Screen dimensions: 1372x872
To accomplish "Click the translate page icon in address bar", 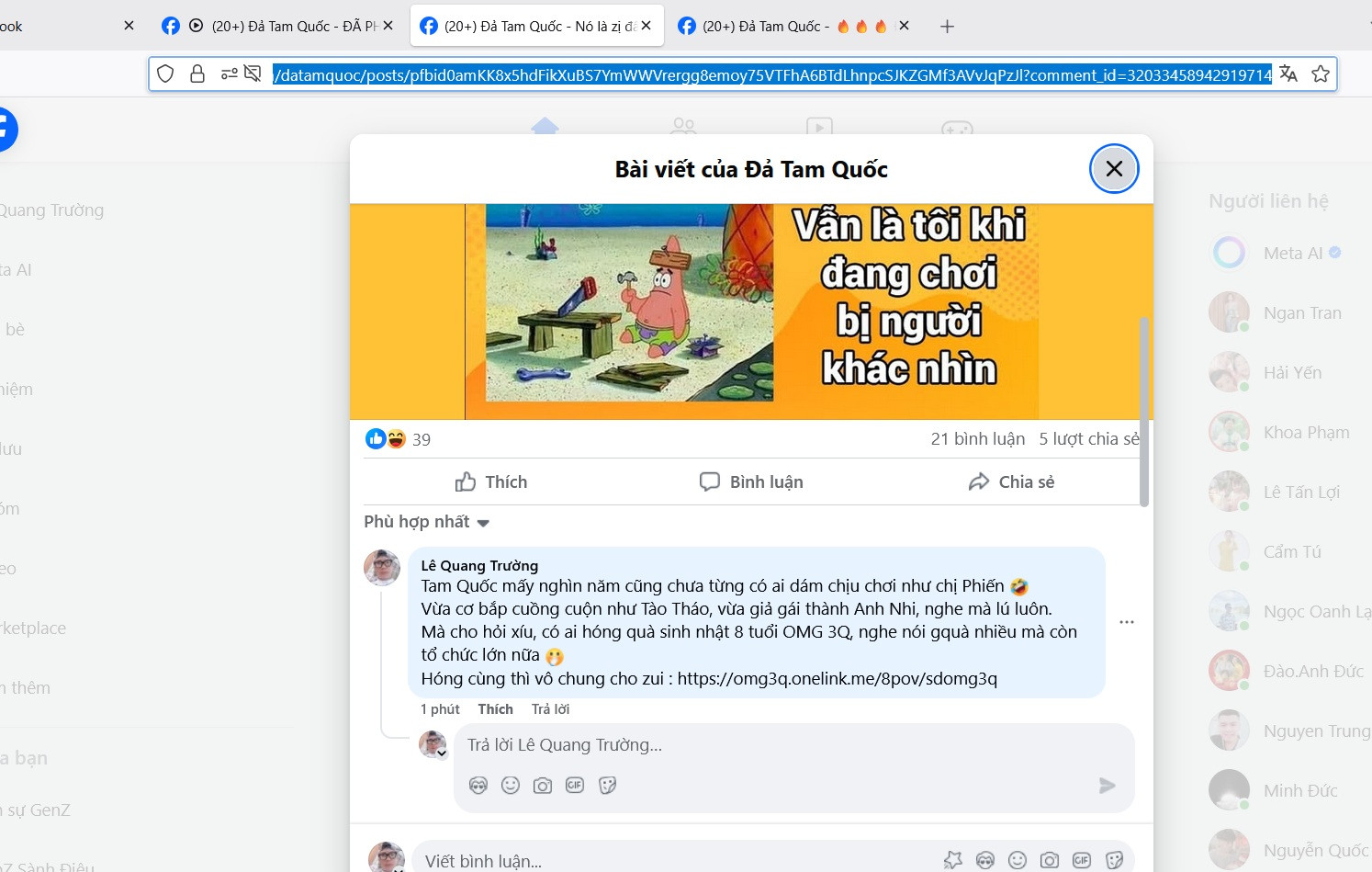I will click(1288, 74).
